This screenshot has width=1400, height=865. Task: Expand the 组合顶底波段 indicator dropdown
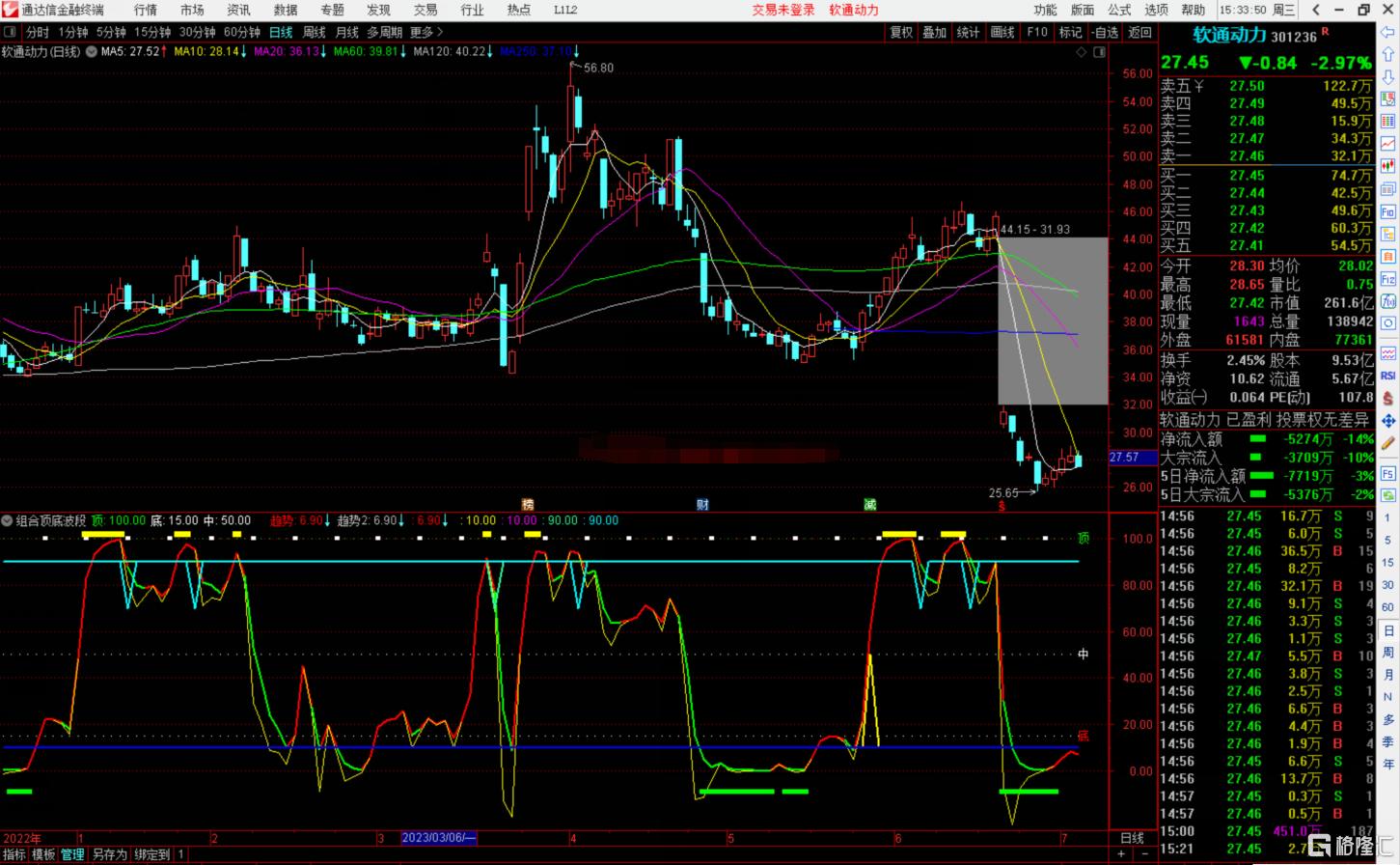tap(8, 520)
